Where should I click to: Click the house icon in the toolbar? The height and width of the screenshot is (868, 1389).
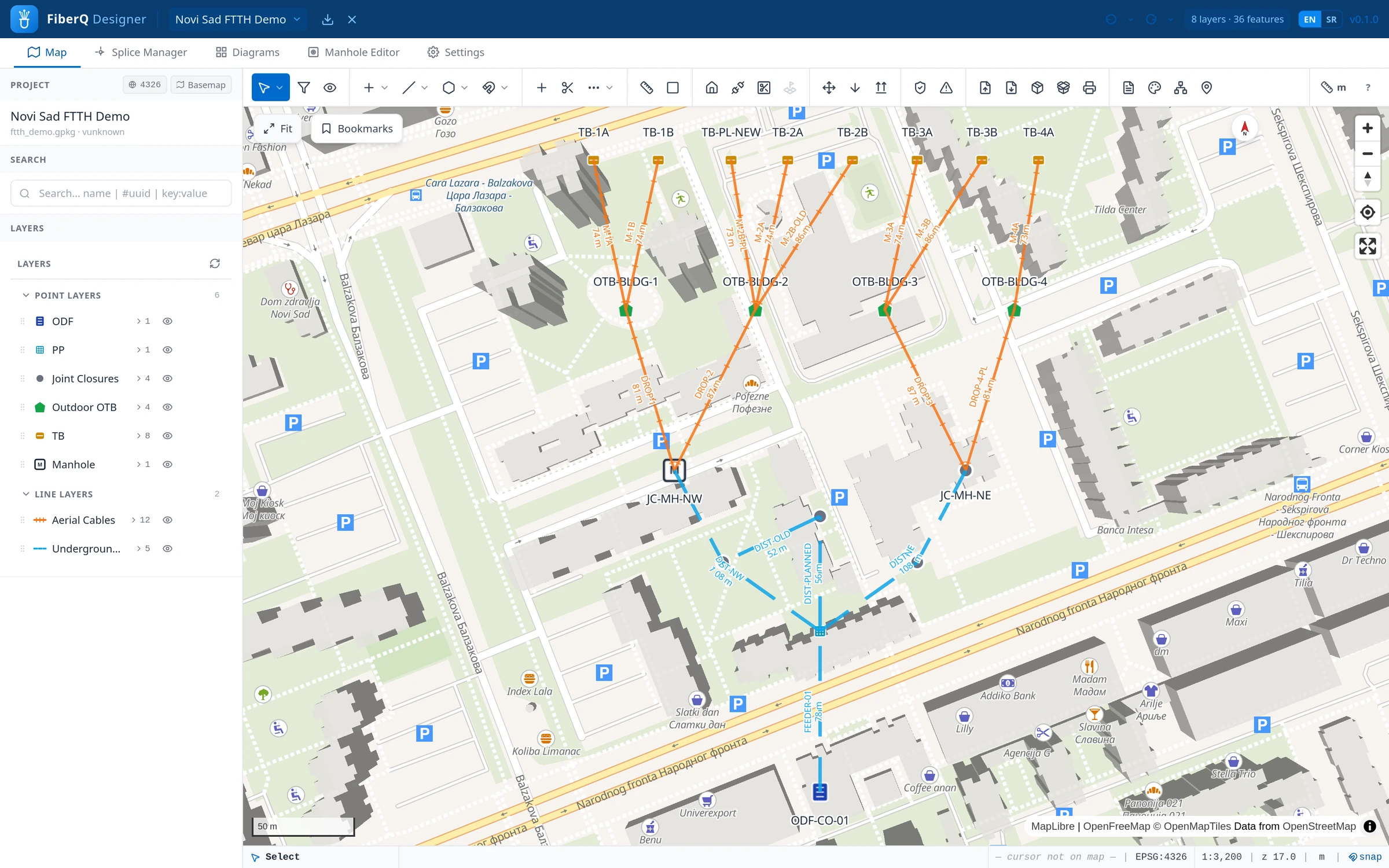712,87
